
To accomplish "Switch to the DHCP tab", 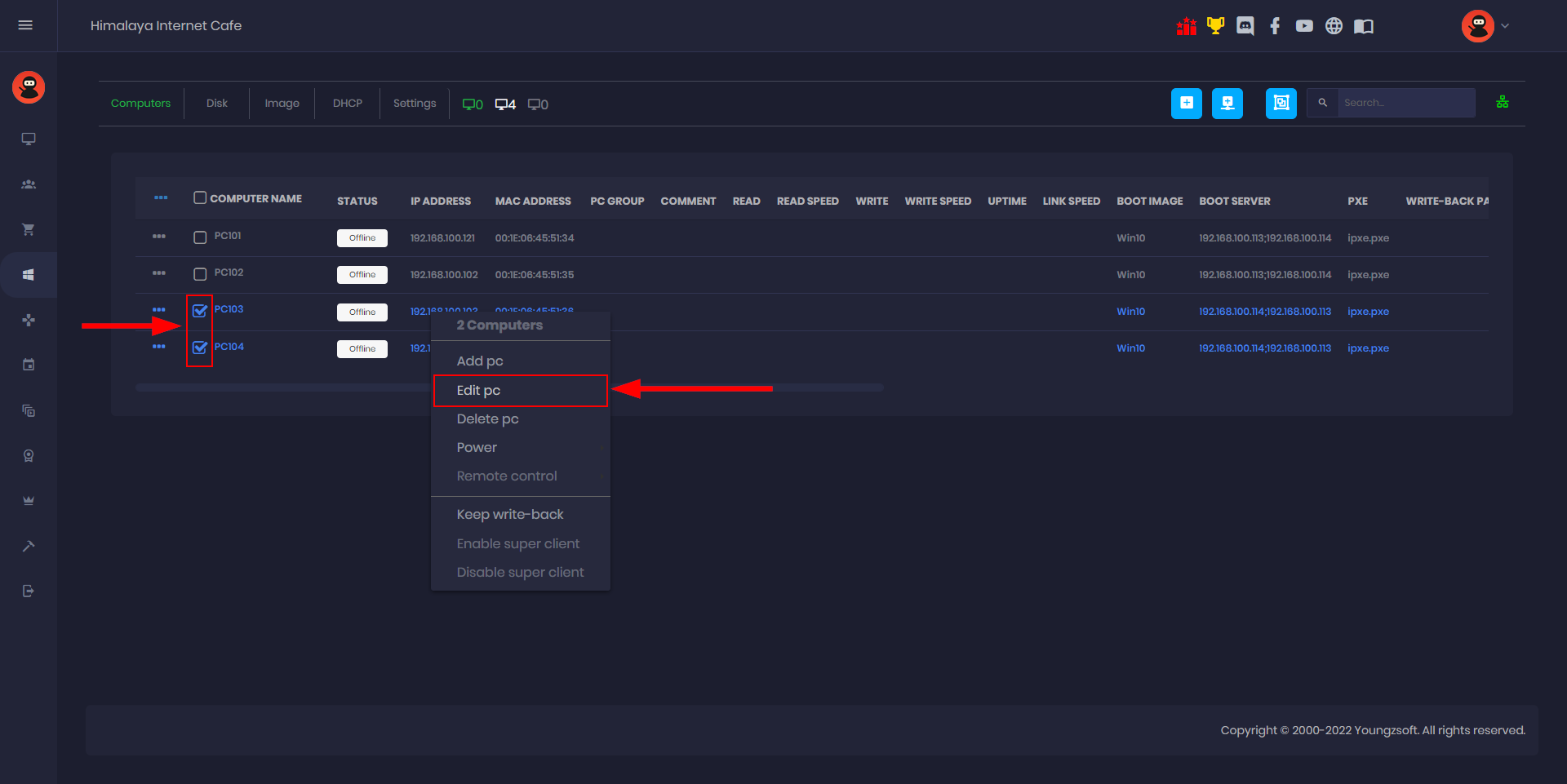I will [x=347, y=103].
